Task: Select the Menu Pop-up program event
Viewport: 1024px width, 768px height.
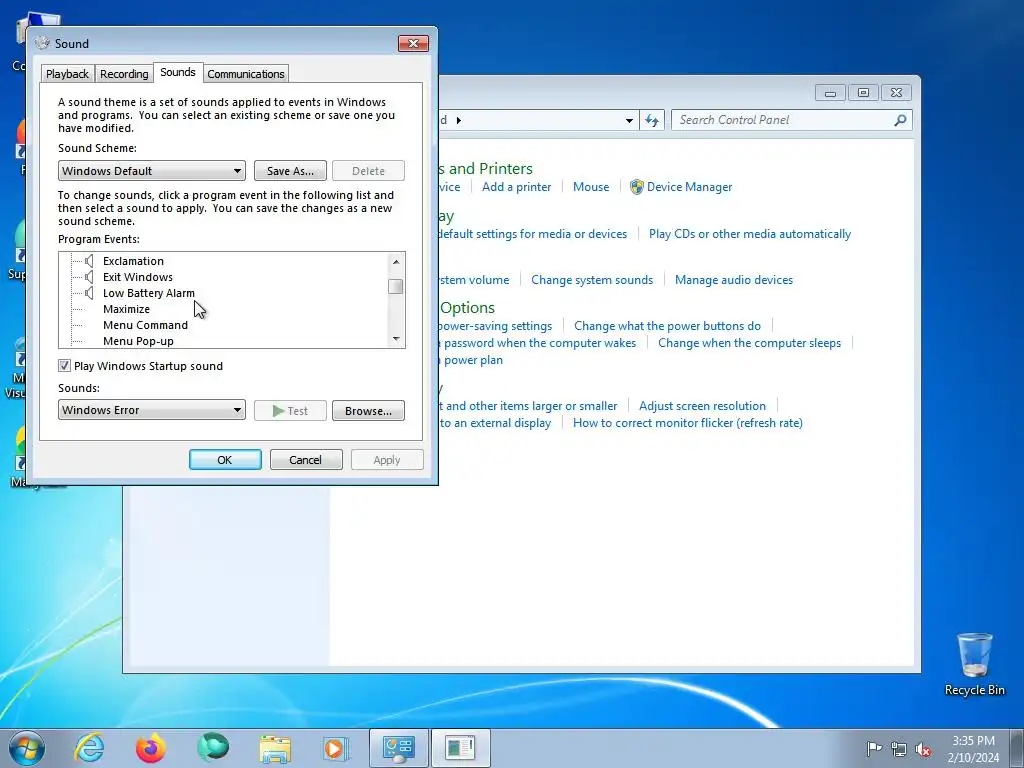Action: (x=138, y=341)
